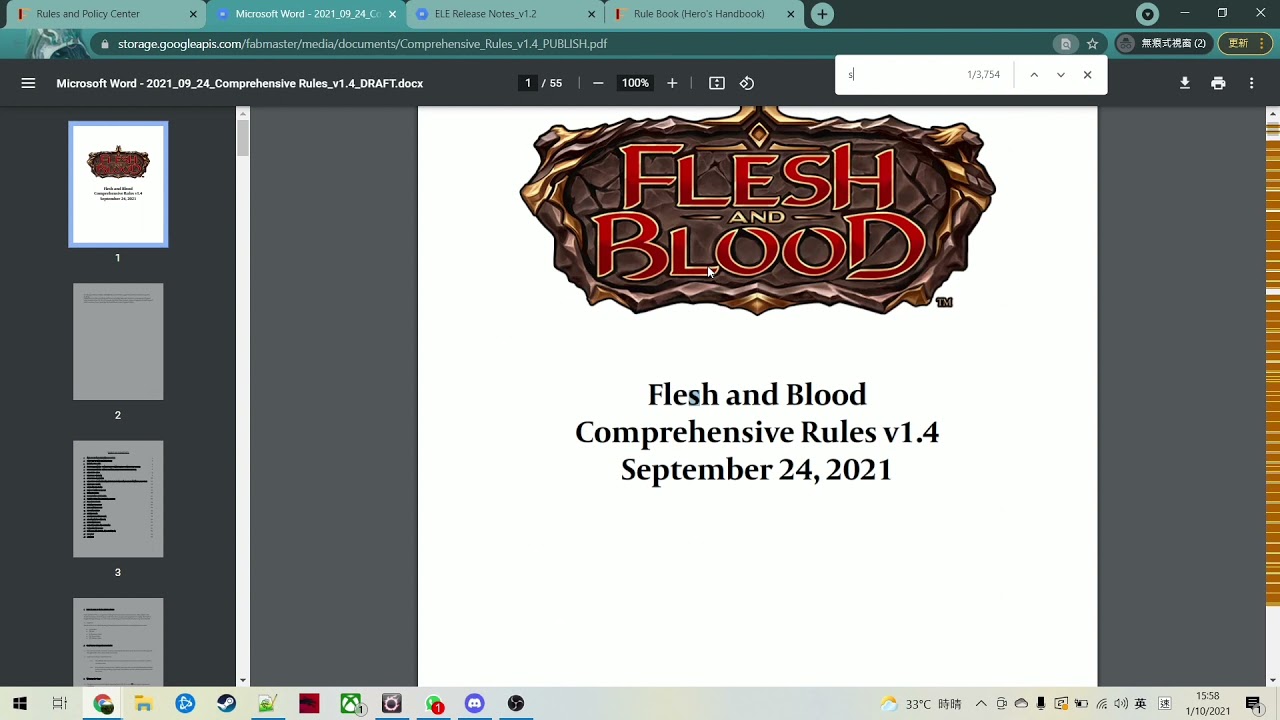Open Discord from the taskbar

[x=474, y=704]
